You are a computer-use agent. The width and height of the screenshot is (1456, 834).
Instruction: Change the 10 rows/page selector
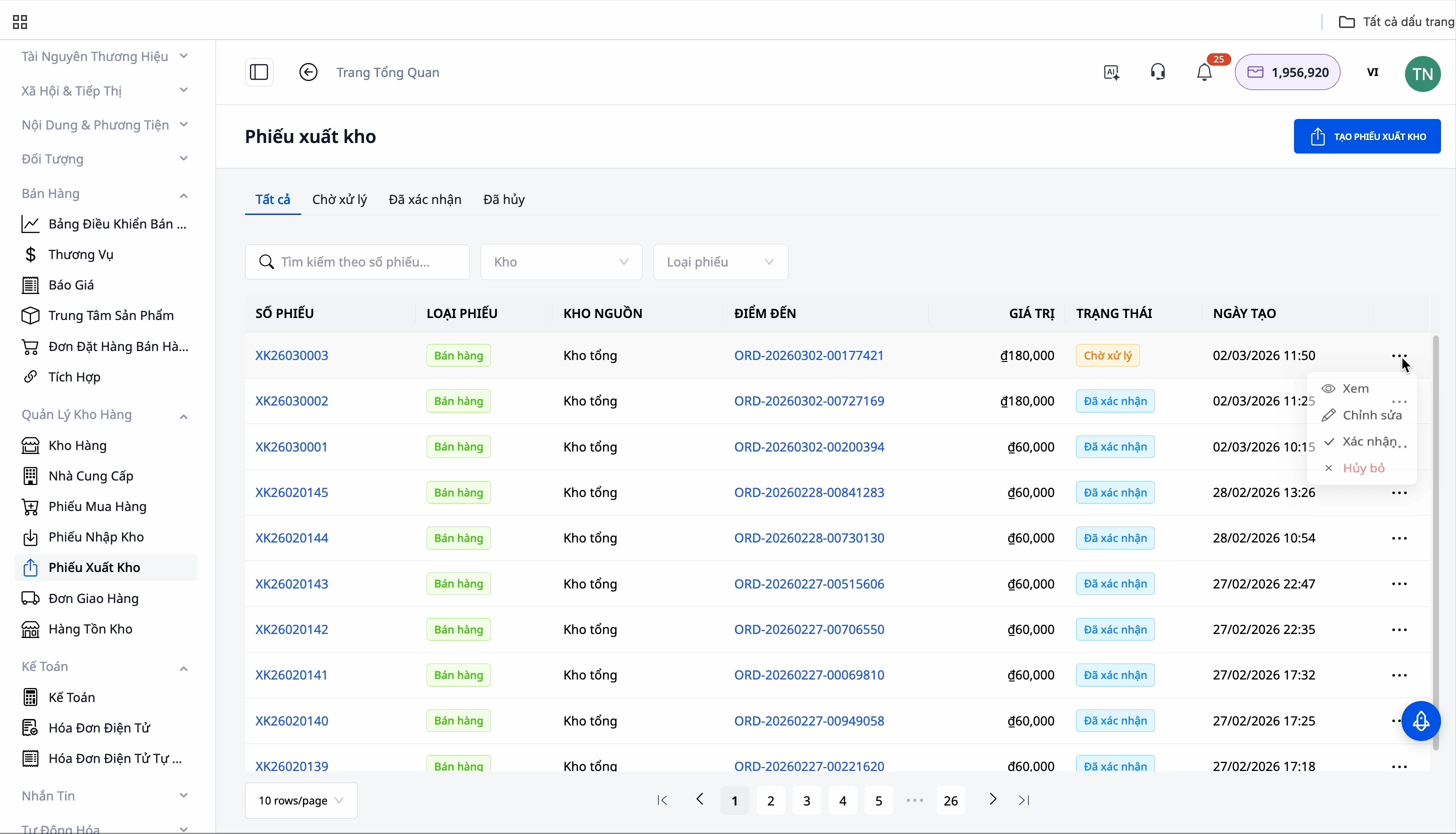301,800
